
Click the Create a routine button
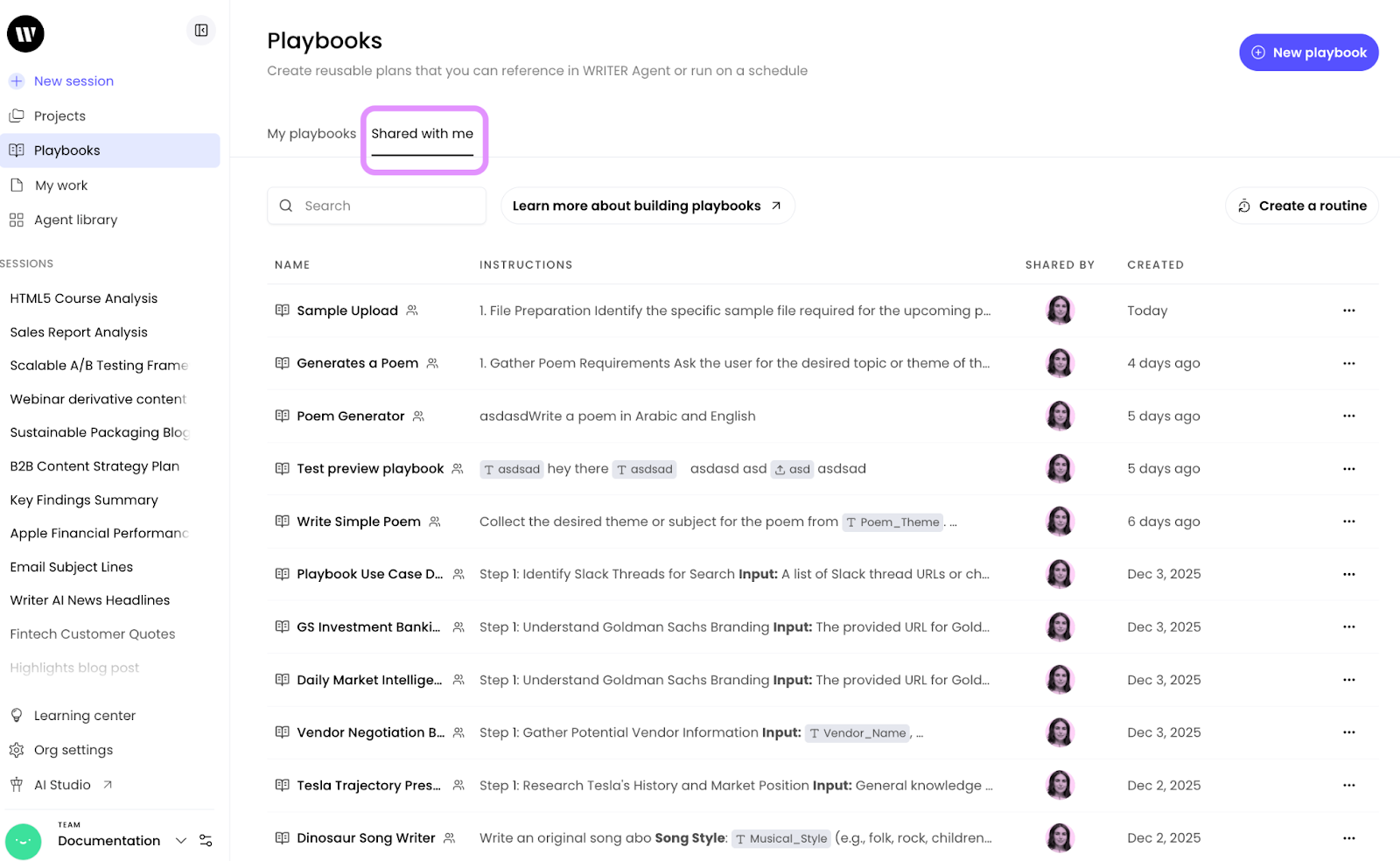click(1302, 206)
